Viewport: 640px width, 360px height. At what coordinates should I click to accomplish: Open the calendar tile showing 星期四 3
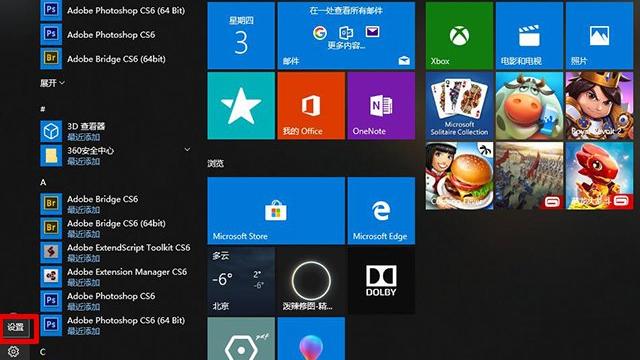click(241, 36)
